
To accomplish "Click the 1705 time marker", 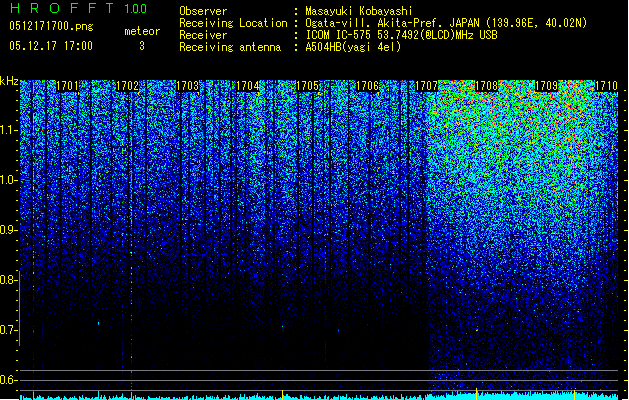I will point(307,86).
